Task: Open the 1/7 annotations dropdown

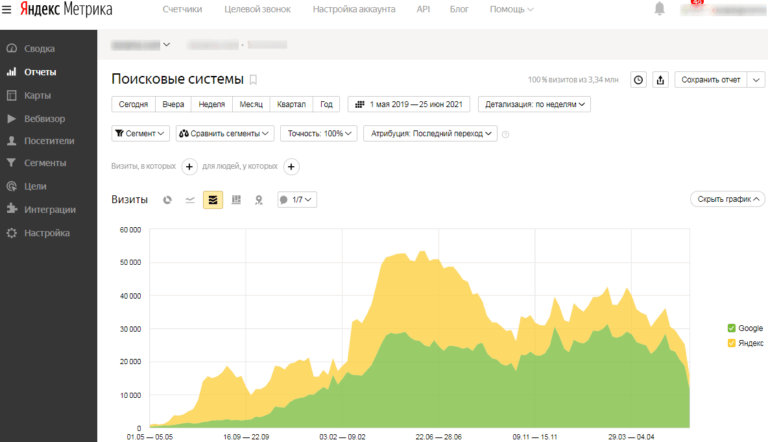Action: pos(297,199)
